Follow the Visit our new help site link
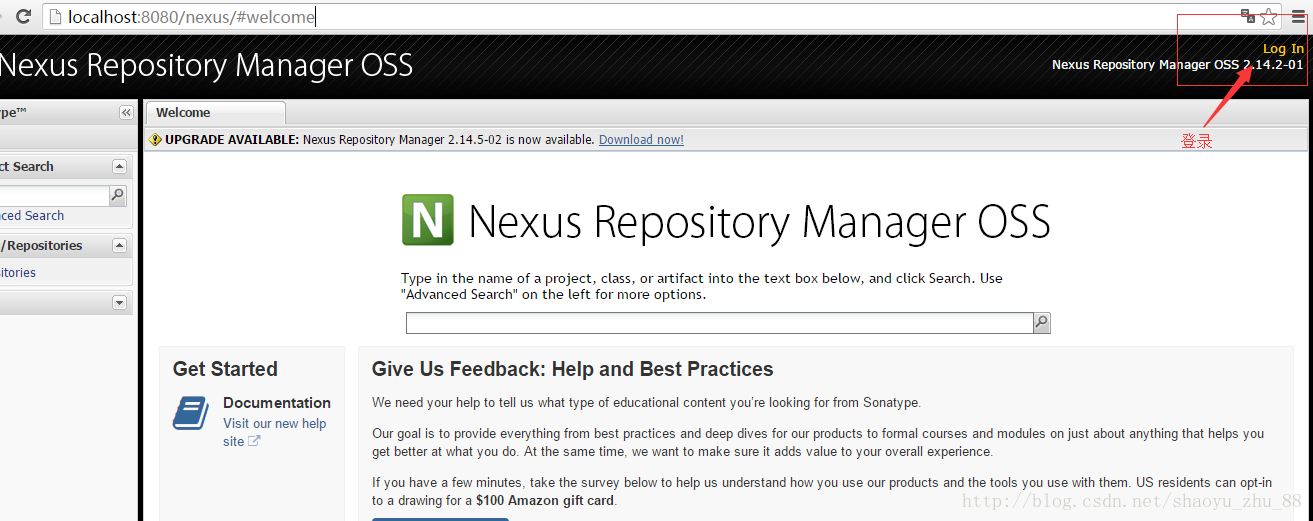 pyautogui.click(x=274, y=432)
